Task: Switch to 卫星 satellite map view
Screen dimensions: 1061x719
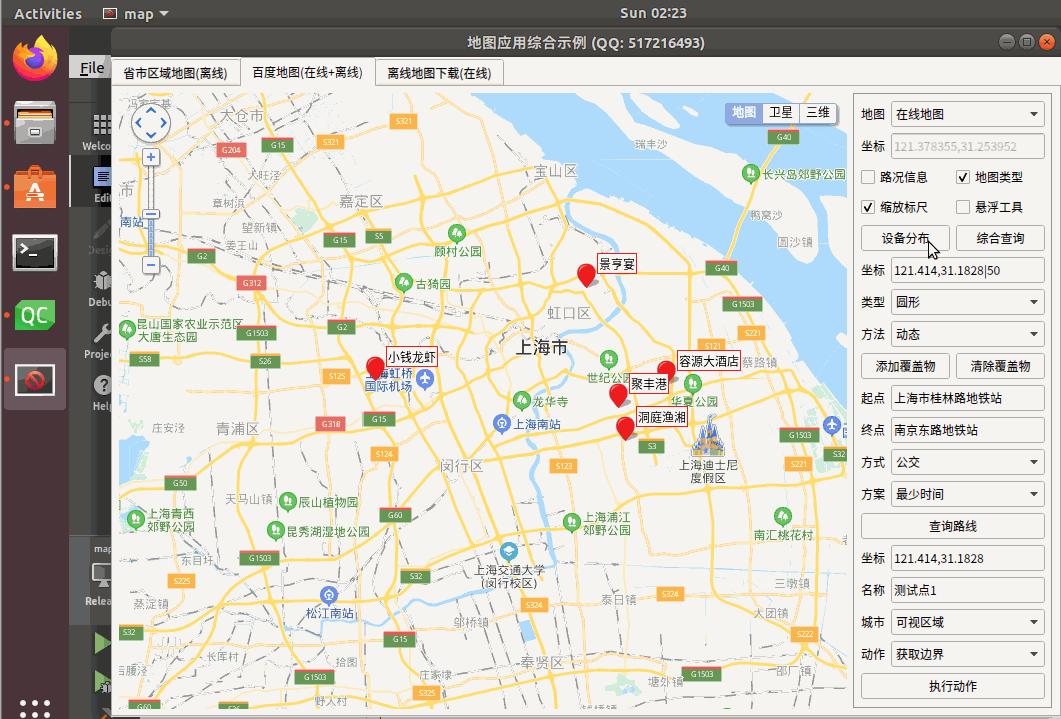Action: point(781,113)
